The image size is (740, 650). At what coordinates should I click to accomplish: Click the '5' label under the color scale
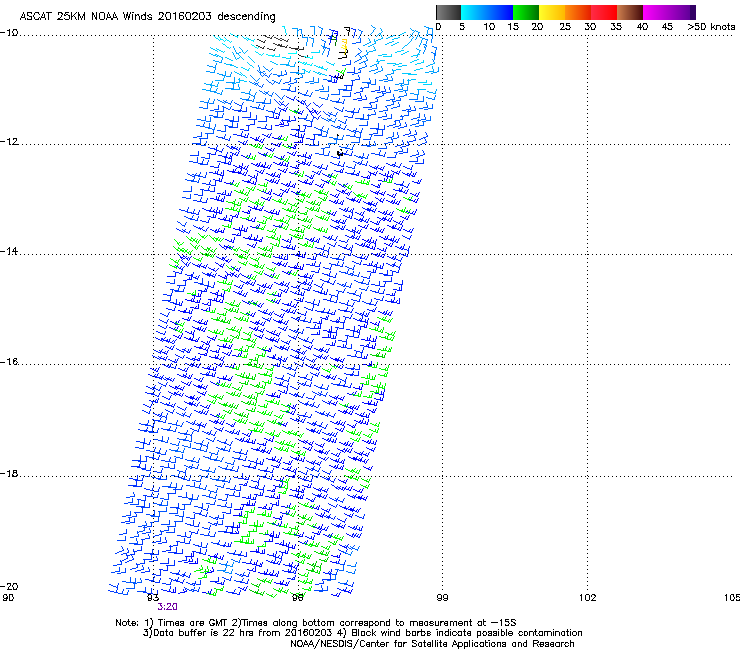coord(462,27)
